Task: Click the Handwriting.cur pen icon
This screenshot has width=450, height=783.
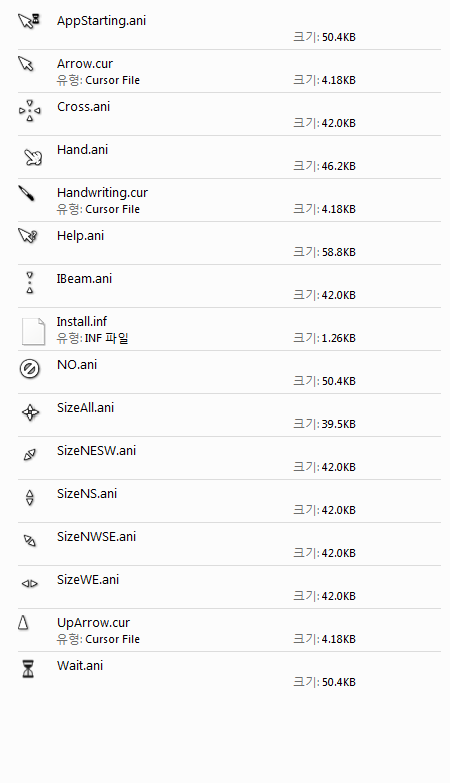Action: tap(26, 193)
